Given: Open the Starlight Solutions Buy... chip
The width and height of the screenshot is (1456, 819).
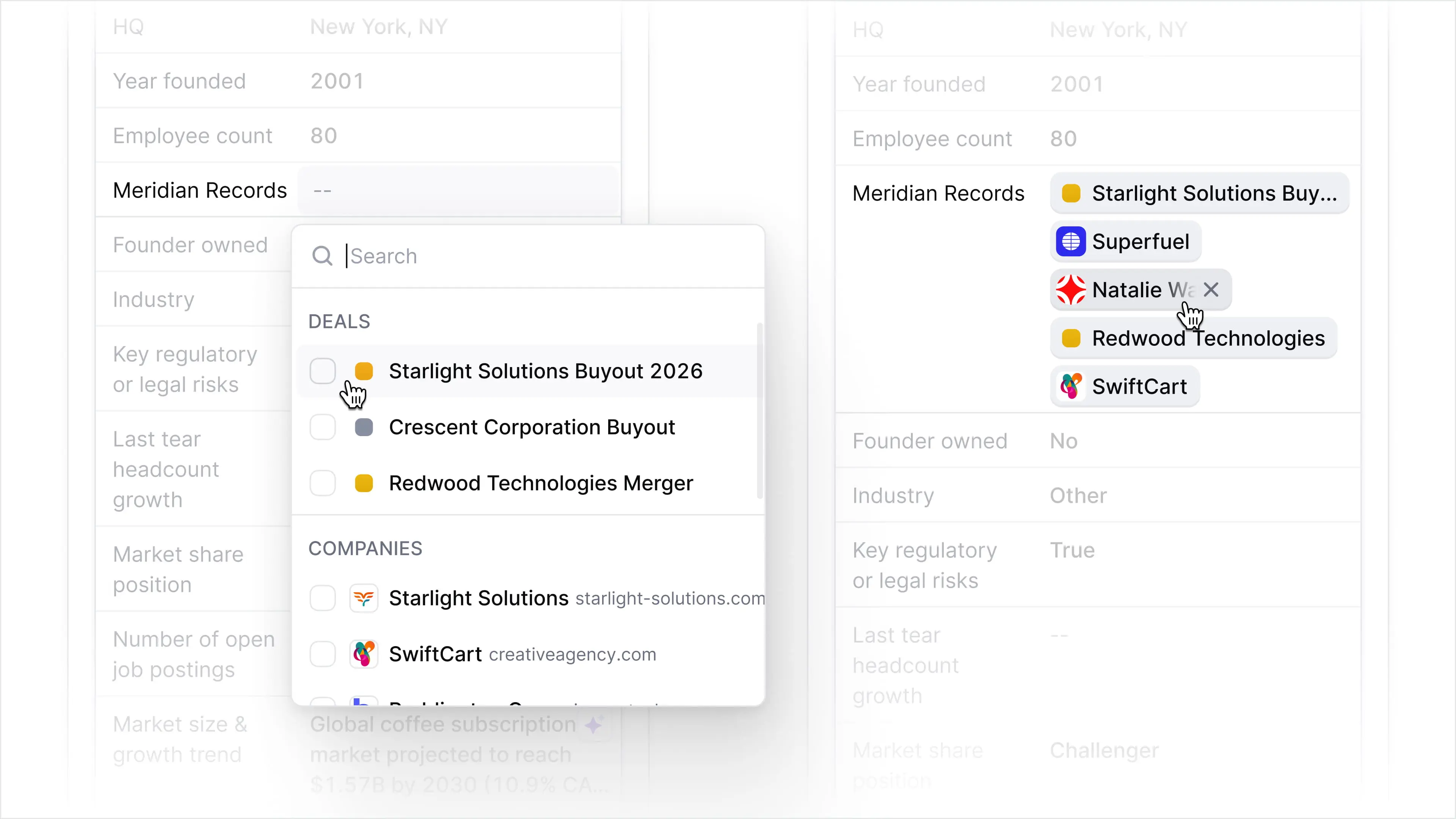Looking at the screenshot, I should pos(1199,193).
